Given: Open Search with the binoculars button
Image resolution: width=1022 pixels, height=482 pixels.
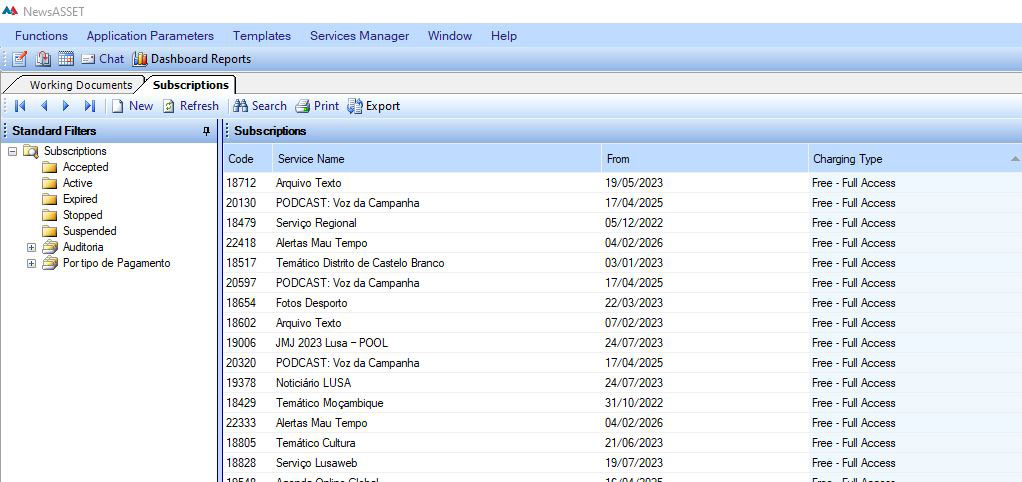Looking at the screenshot, I should coord(260,106).
